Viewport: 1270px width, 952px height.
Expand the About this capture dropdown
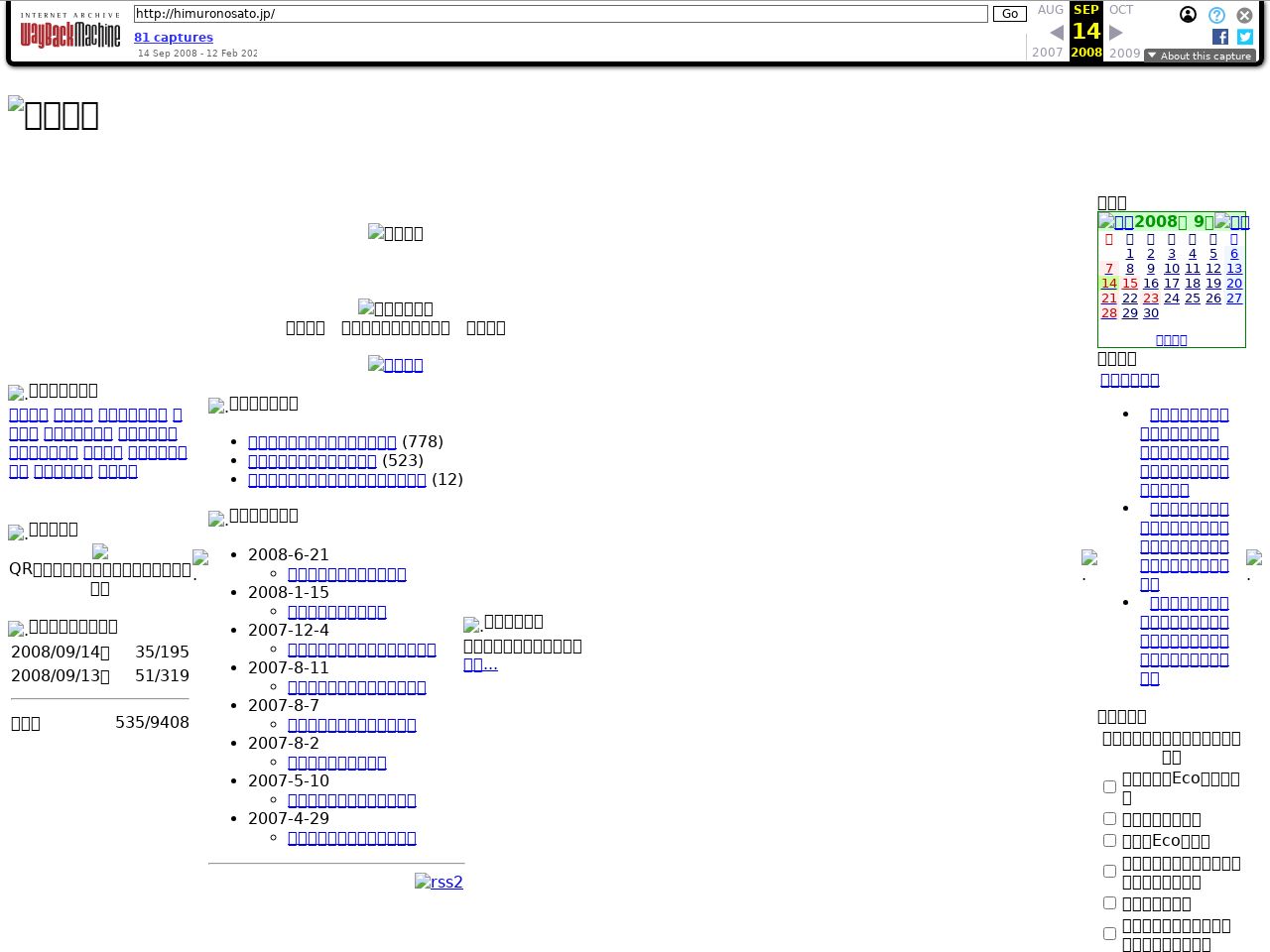click(1200, 56)
